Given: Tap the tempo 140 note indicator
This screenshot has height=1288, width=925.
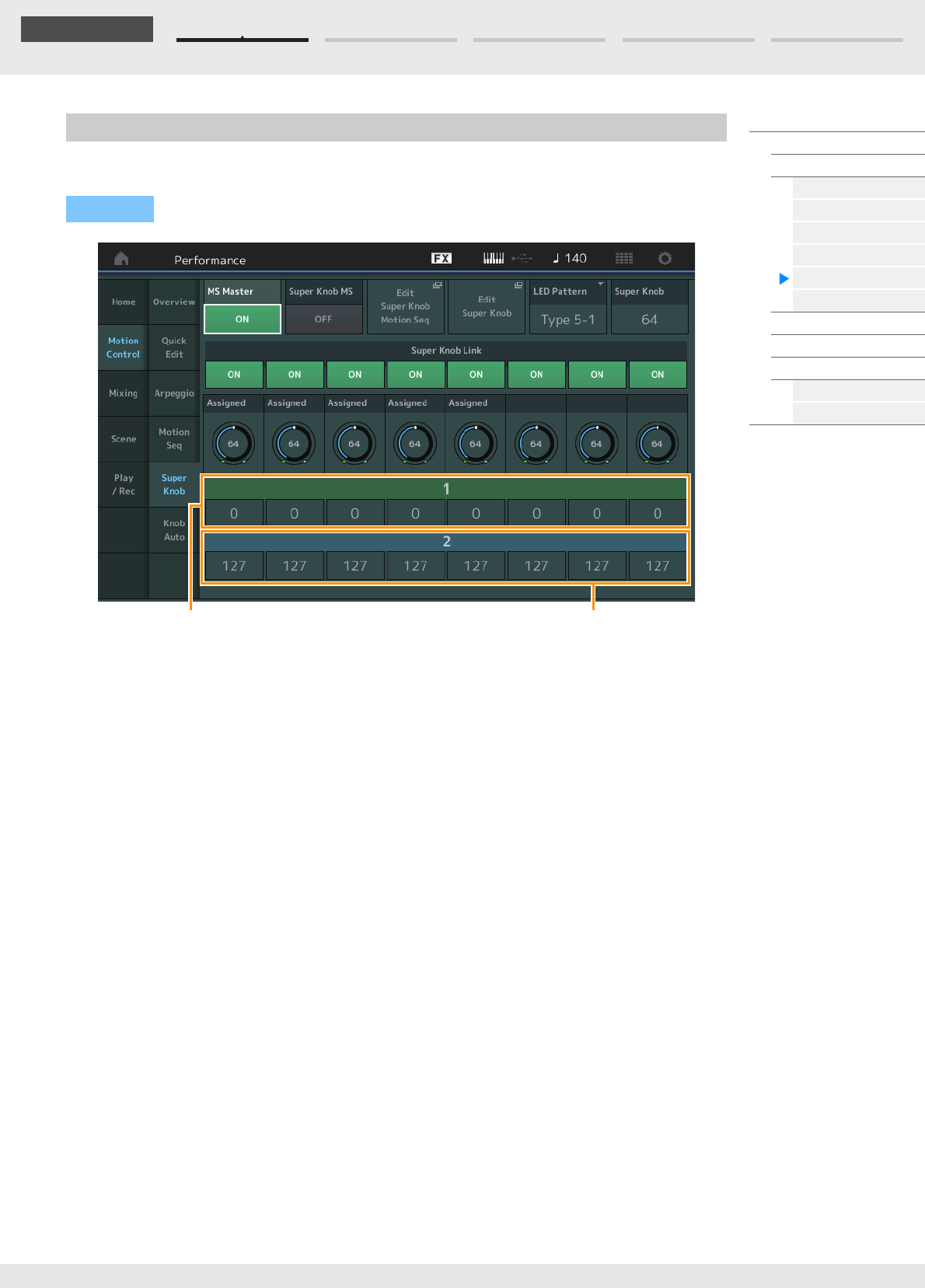Looking at the screenshot, I should [x=569, y=258].
